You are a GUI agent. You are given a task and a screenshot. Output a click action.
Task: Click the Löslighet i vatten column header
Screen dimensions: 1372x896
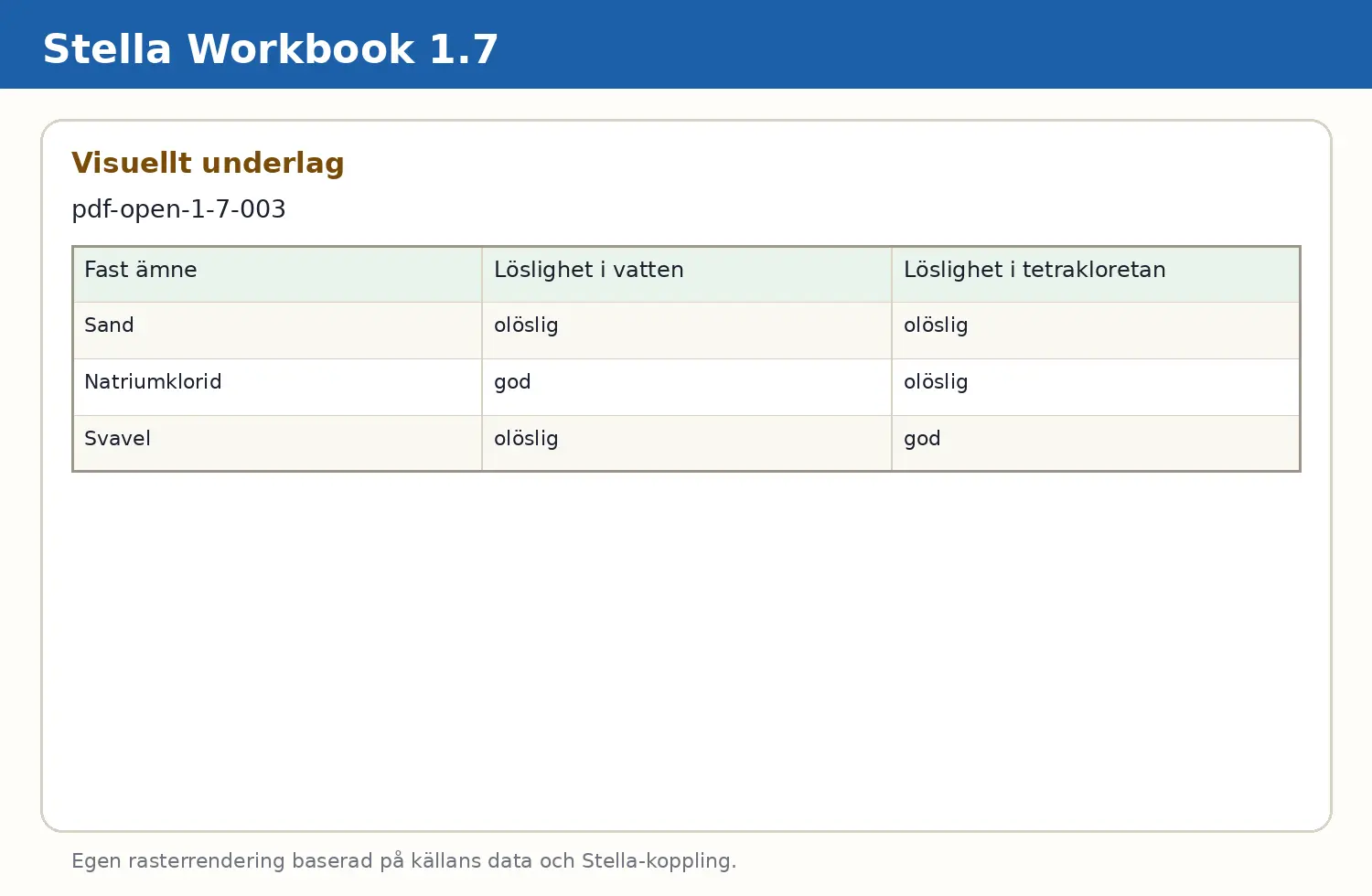click(x=687, y=274)
